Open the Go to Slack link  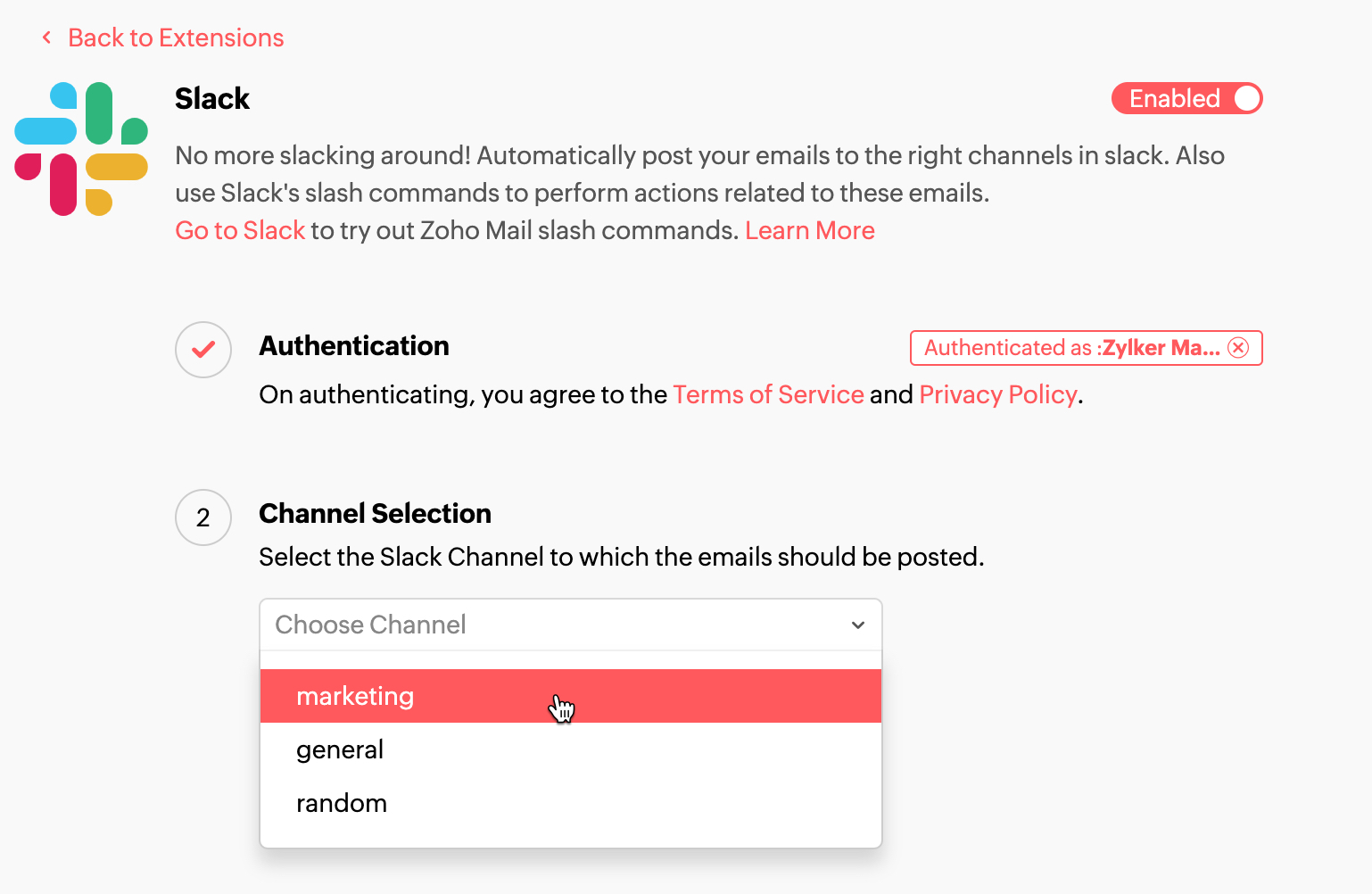(240, 230)
